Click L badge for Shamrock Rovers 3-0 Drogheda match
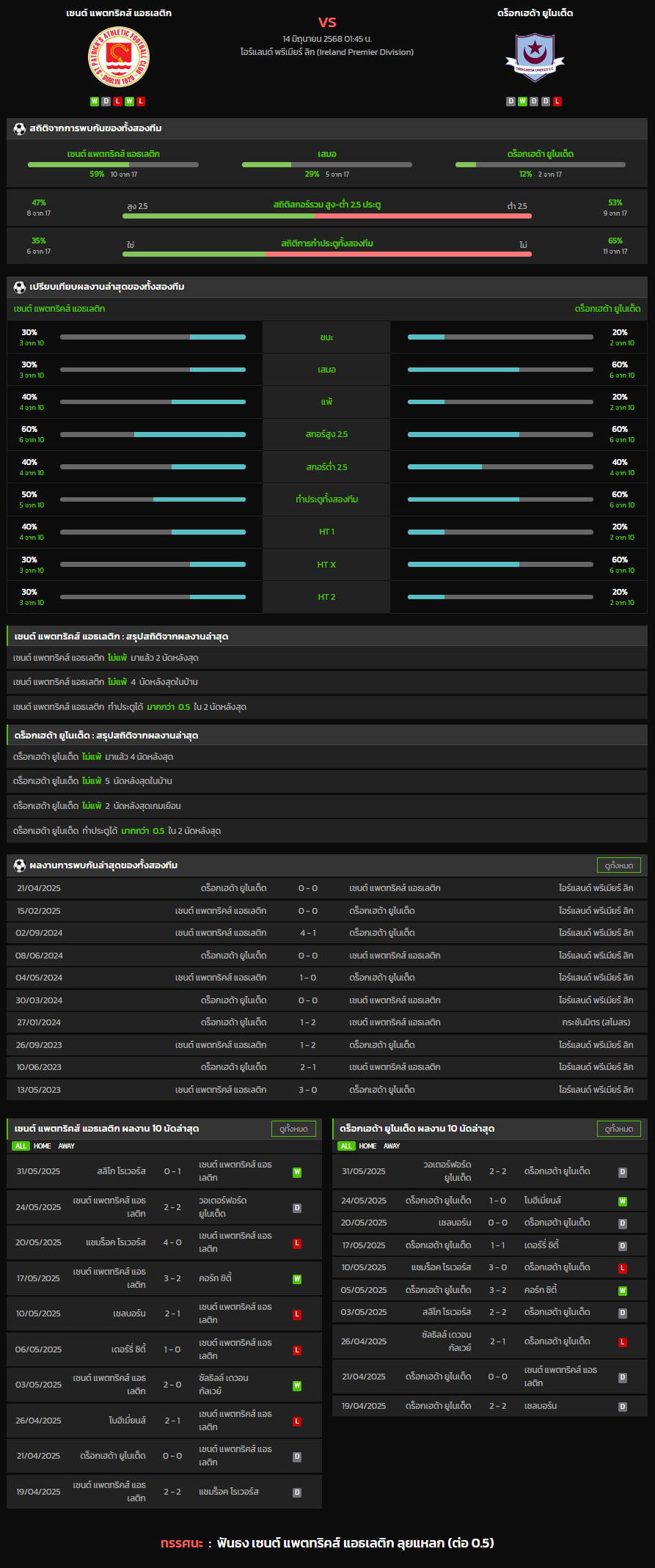This screenshot has width=655, height=1568. click(623, 1268)
